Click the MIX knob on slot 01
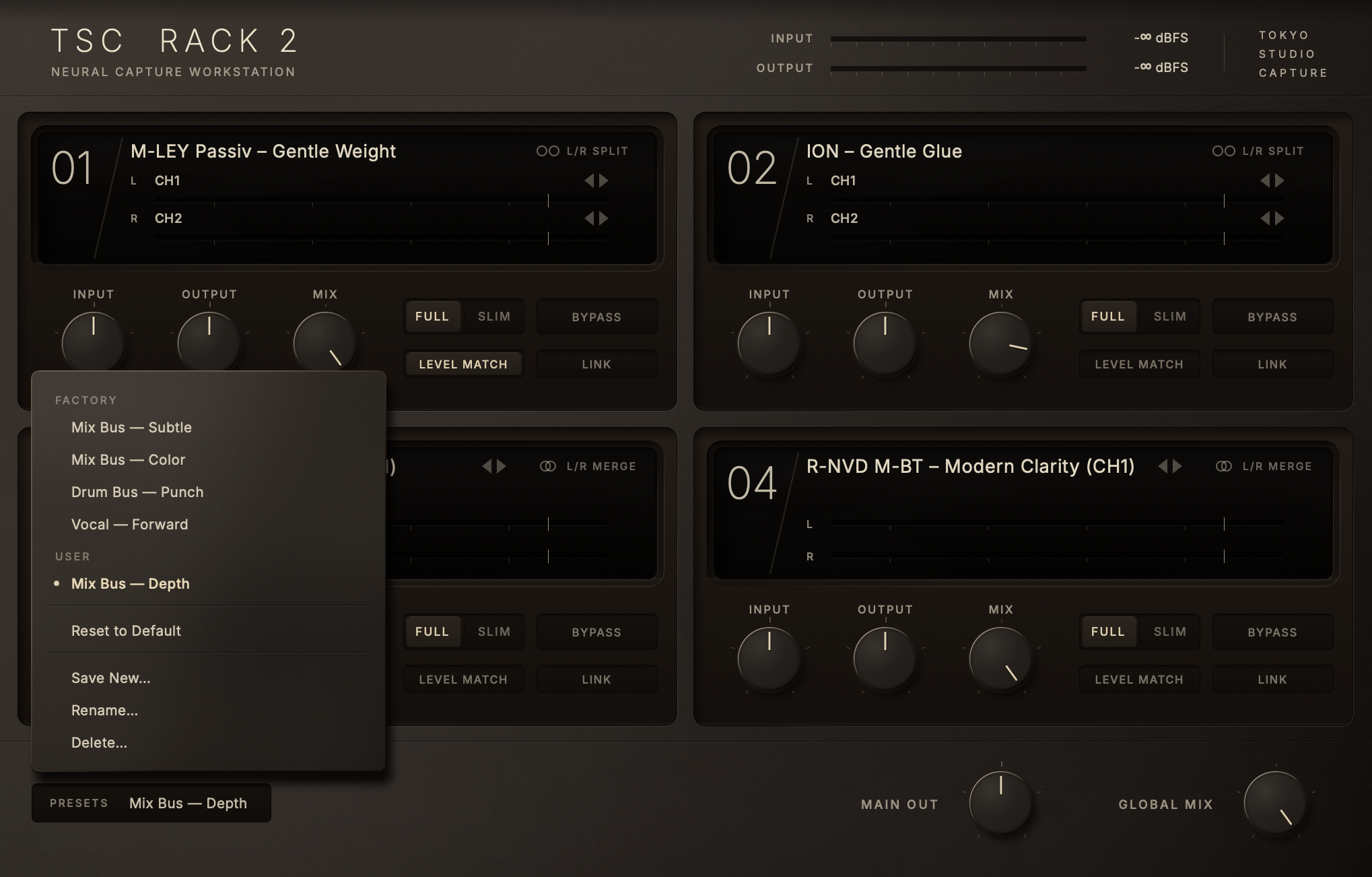 pos(325,343)
